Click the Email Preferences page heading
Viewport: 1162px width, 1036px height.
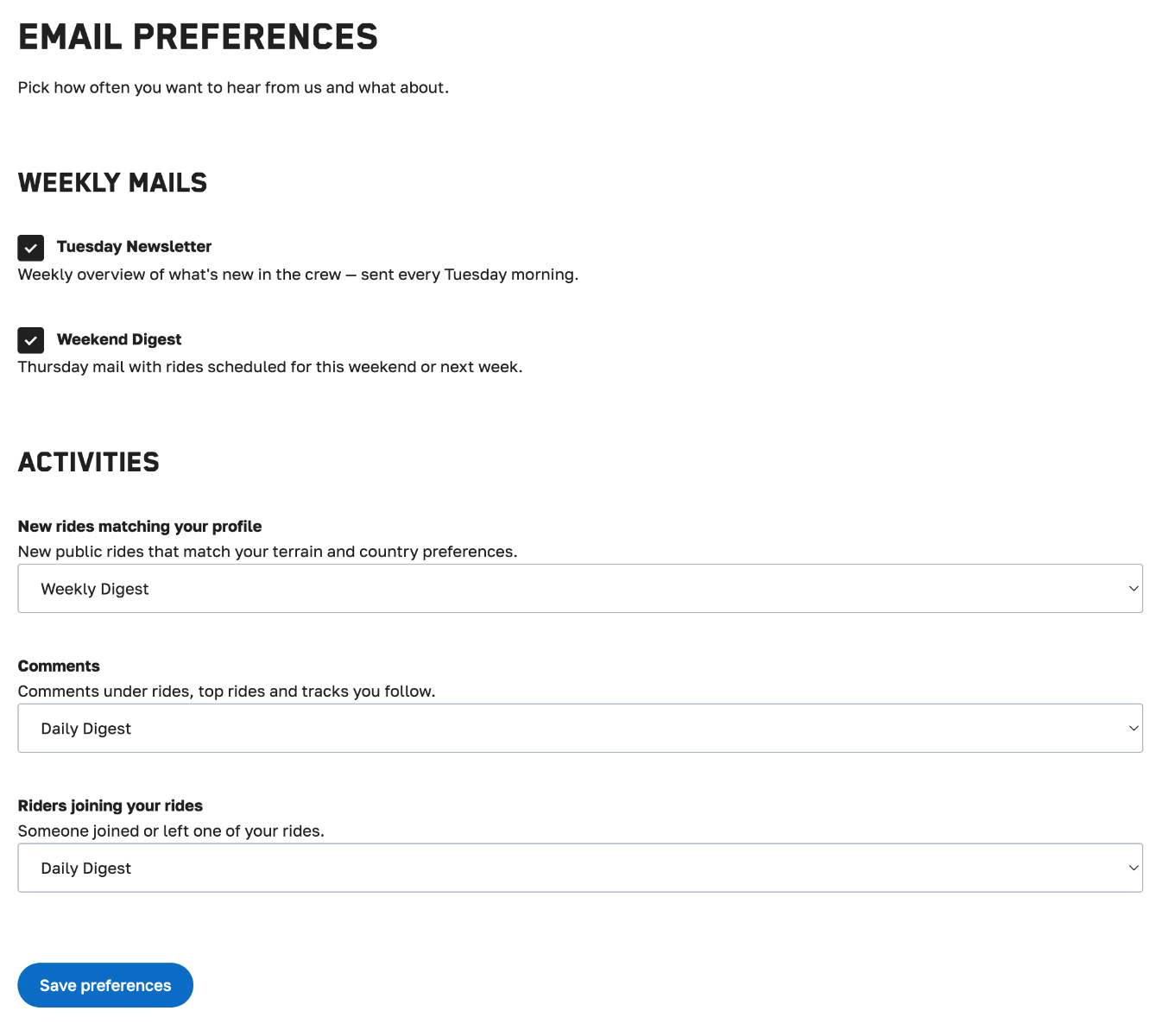pyautogui.click(x=198, y=37)
